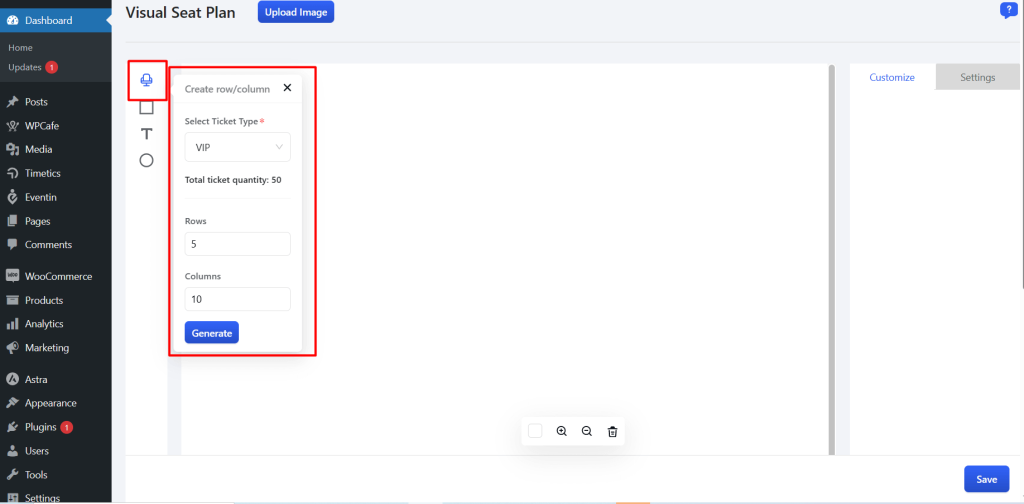Click the Tools wrench icon
The image size is (1024, 504).
12,475
